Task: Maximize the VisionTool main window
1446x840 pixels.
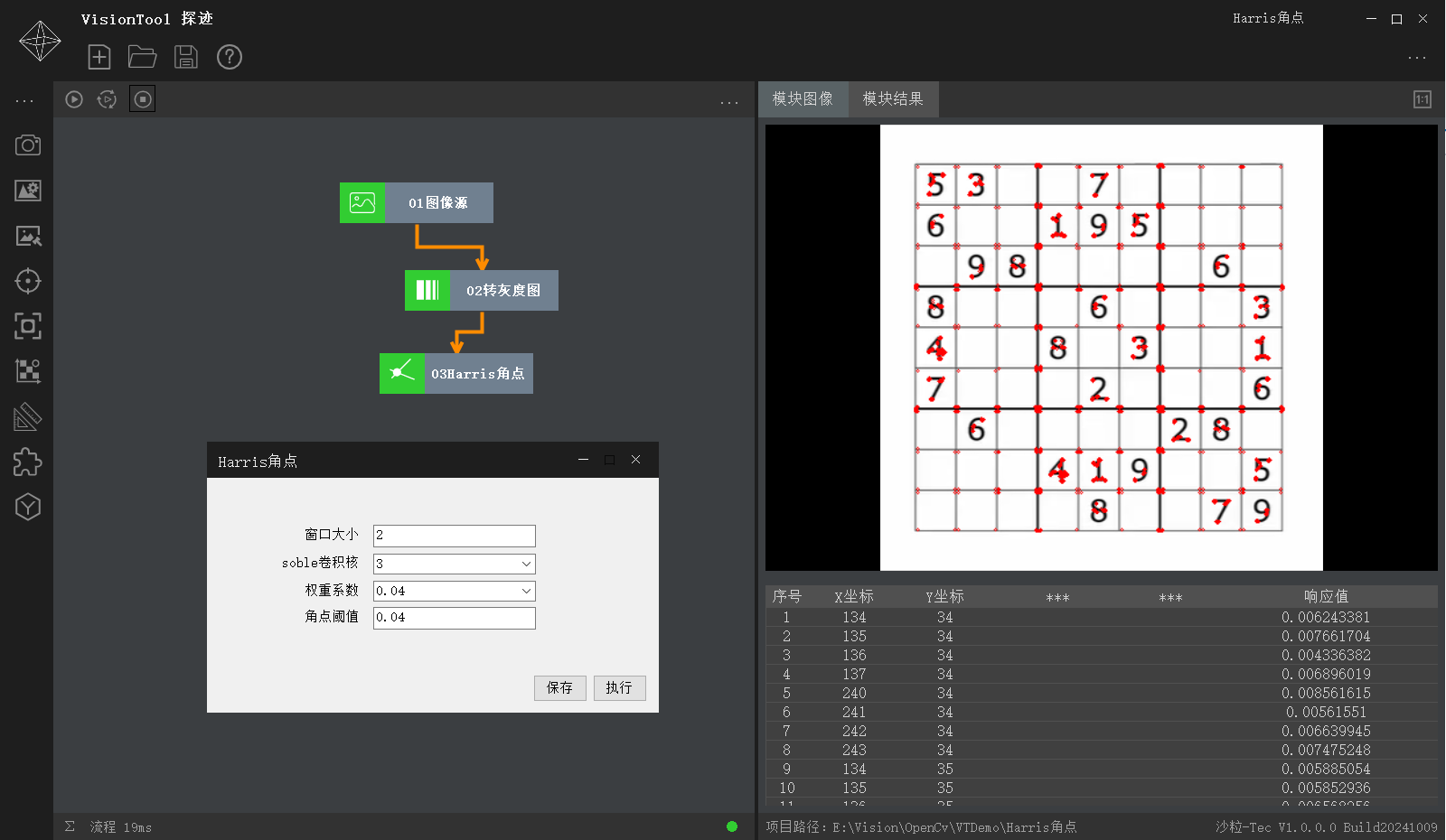Action: coord(1396,19)
